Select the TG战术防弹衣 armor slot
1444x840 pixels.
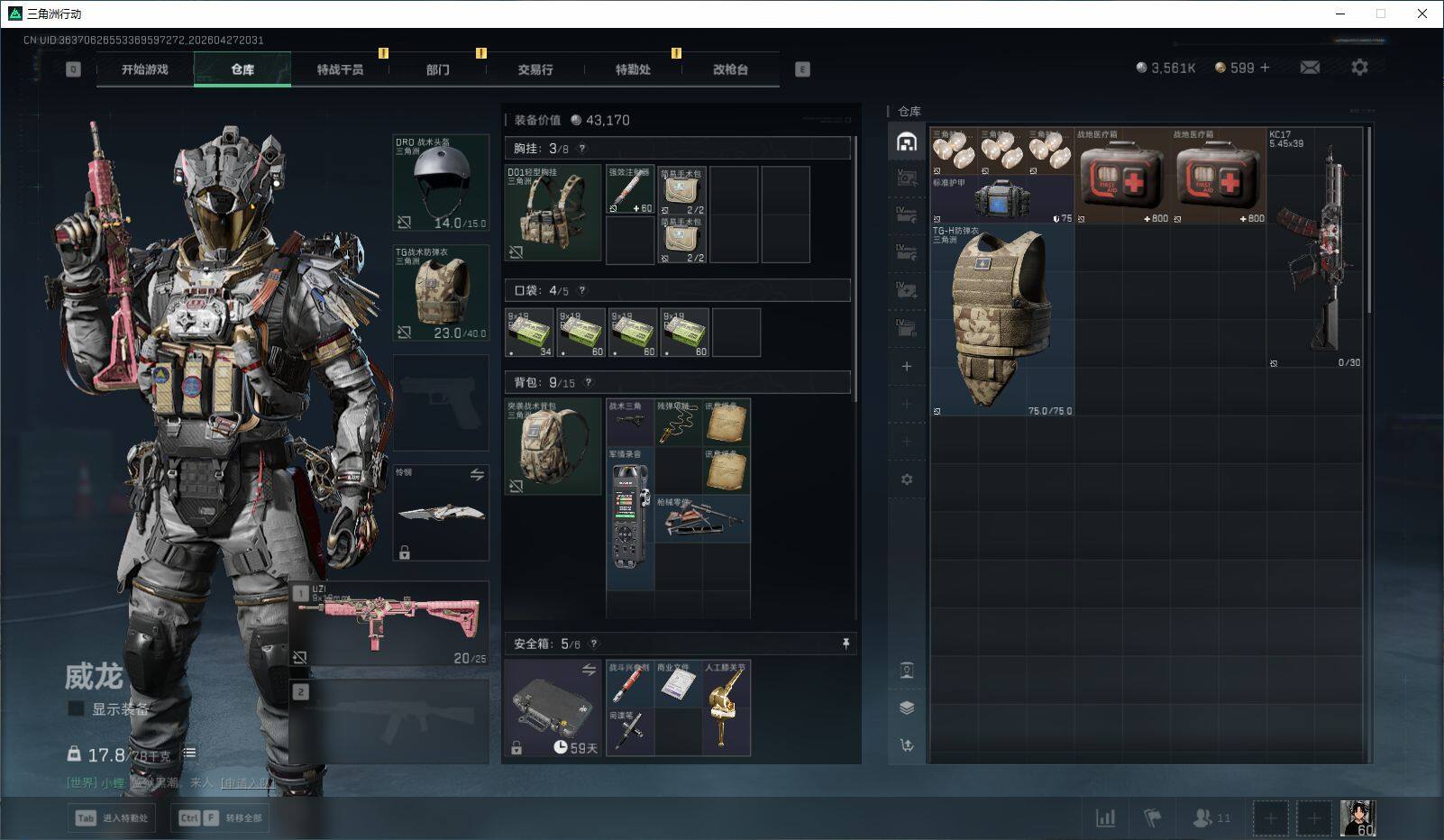tap(441, 293)
